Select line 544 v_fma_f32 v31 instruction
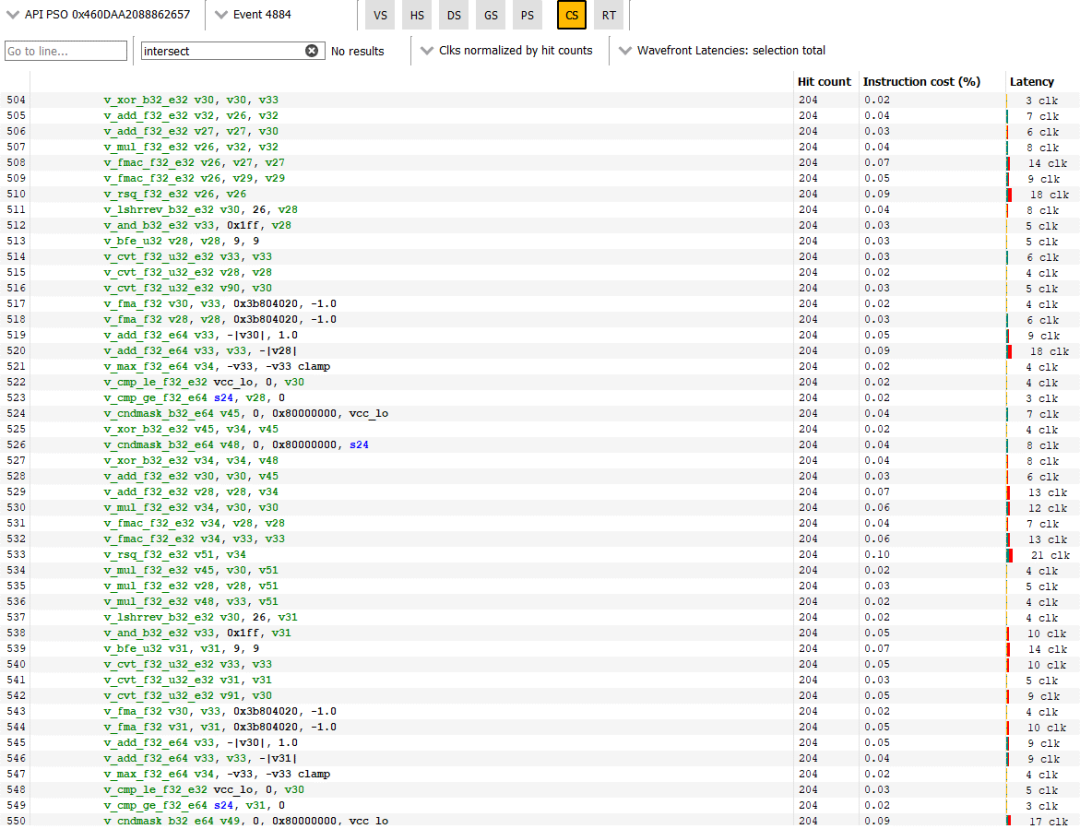 tap(220, 727)
